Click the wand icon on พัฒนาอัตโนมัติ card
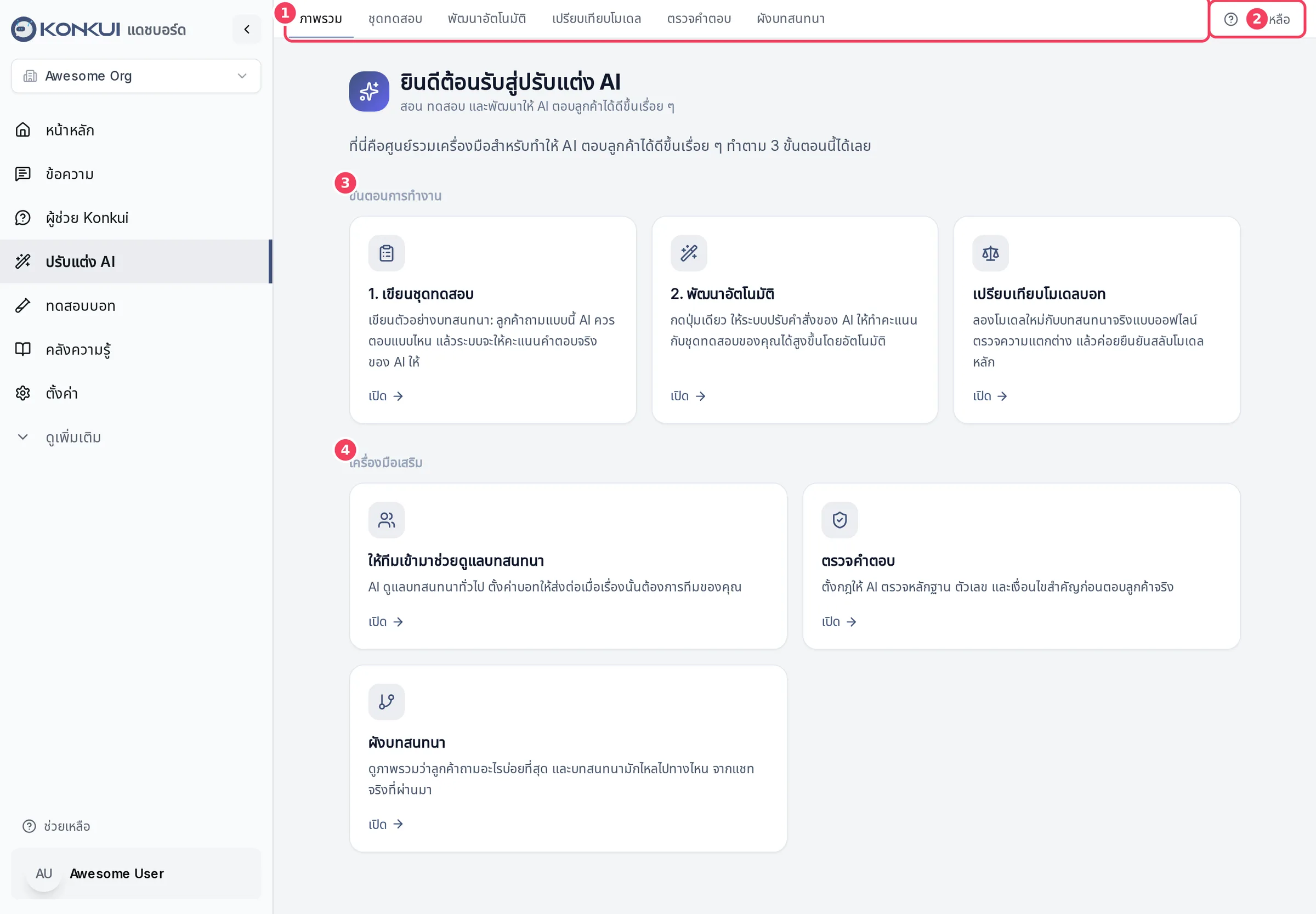The height and width of the screenshot is (914, 1316). click(x=689, y=253)
